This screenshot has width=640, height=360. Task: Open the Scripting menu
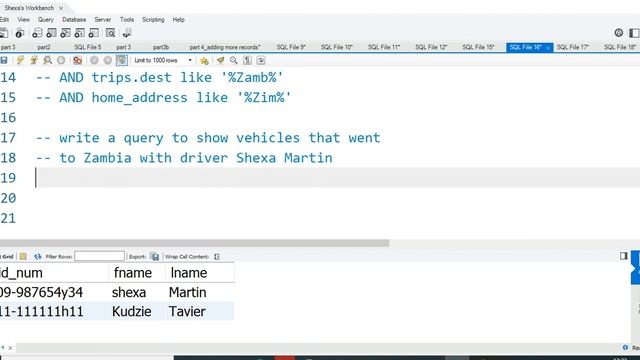153,20
